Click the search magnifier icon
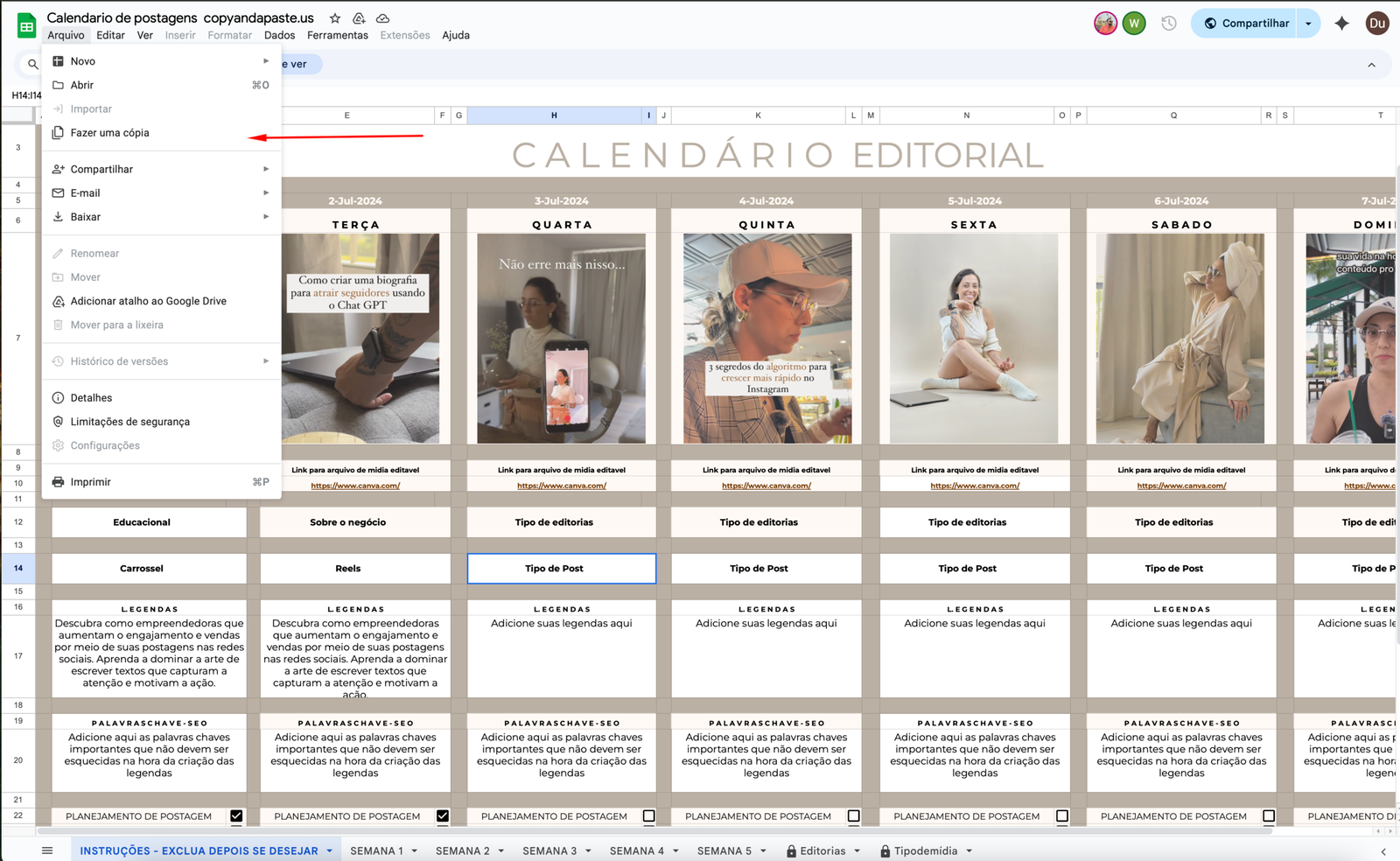 click(x=33, y=64)
